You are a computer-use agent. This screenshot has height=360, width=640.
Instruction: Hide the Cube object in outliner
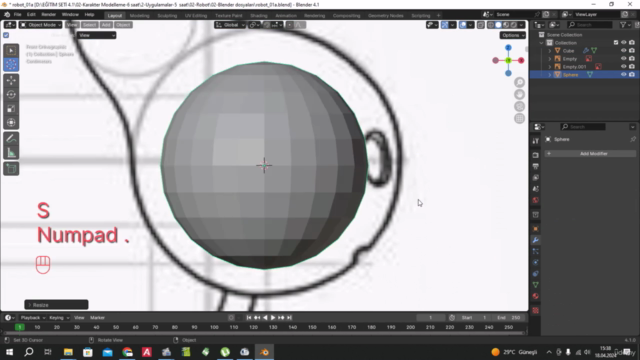623,51
